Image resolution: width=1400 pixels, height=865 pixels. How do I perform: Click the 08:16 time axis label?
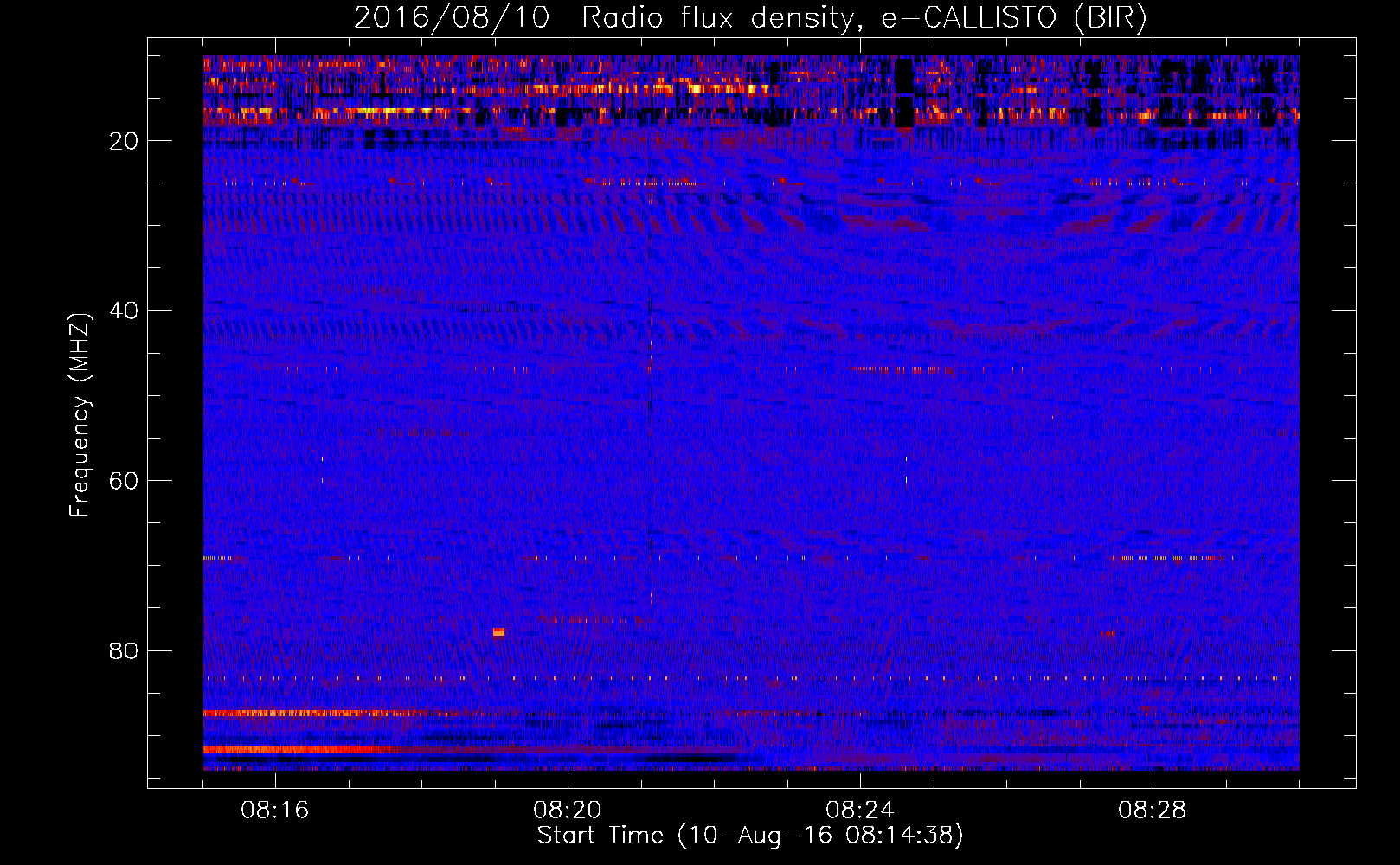click(x=275, y=811)
